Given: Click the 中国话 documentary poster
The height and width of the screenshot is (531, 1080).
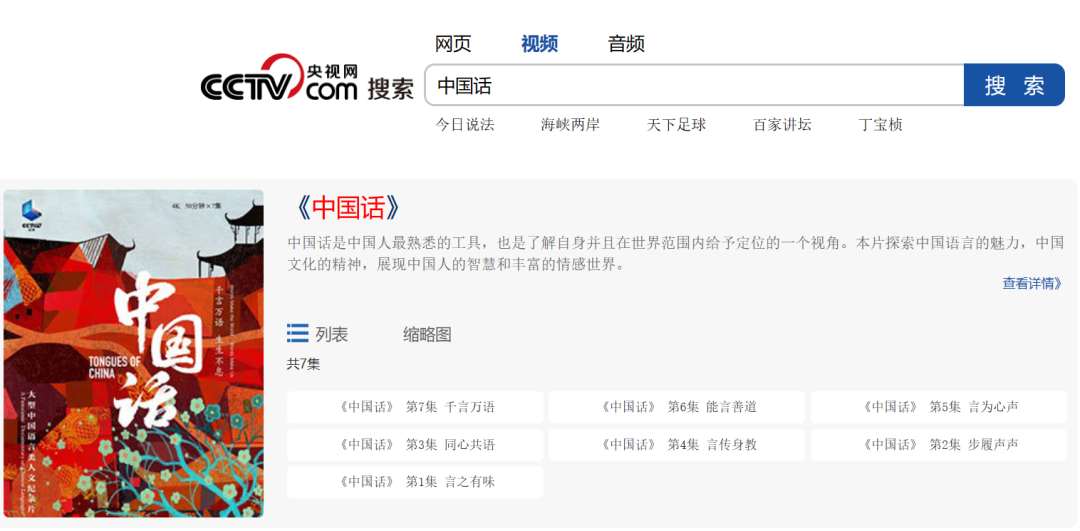Looking at the screenshot, I should 134,353.
